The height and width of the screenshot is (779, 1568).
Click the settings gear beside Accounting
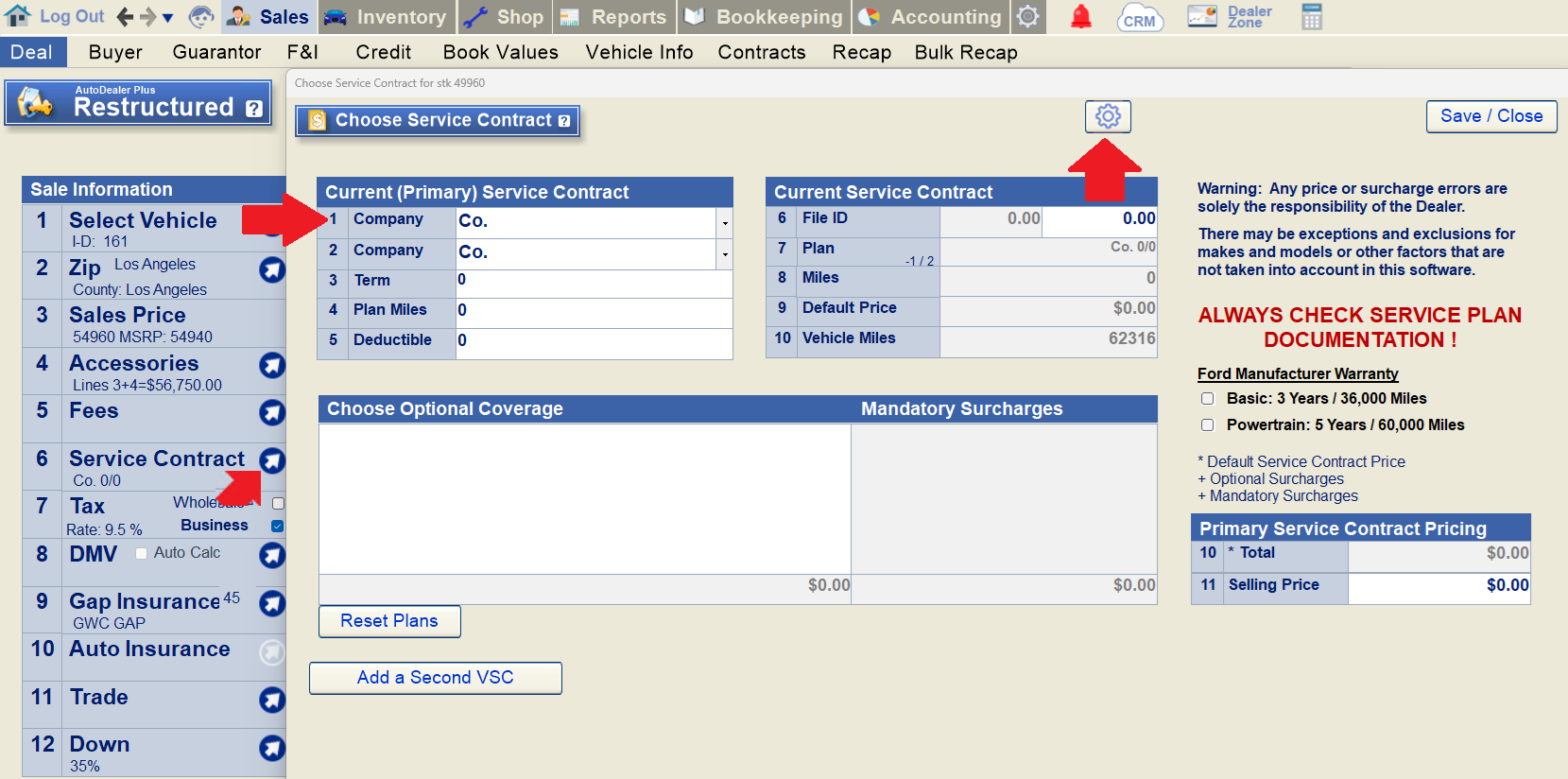click(1028, 17)
